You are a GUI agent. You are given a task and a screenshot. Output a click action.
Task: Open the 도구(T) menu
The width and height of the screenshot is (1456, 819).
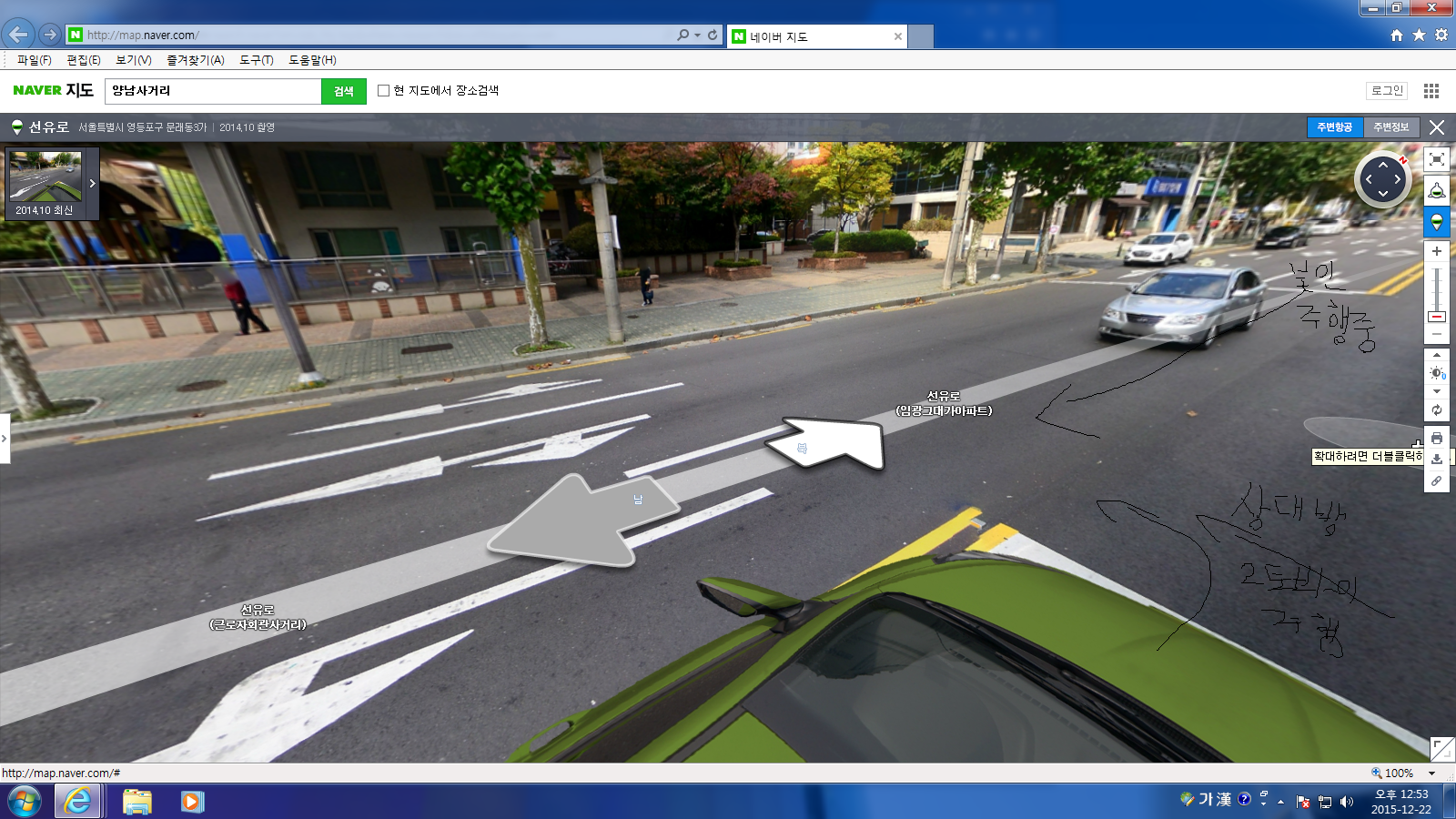coord(256,60)
